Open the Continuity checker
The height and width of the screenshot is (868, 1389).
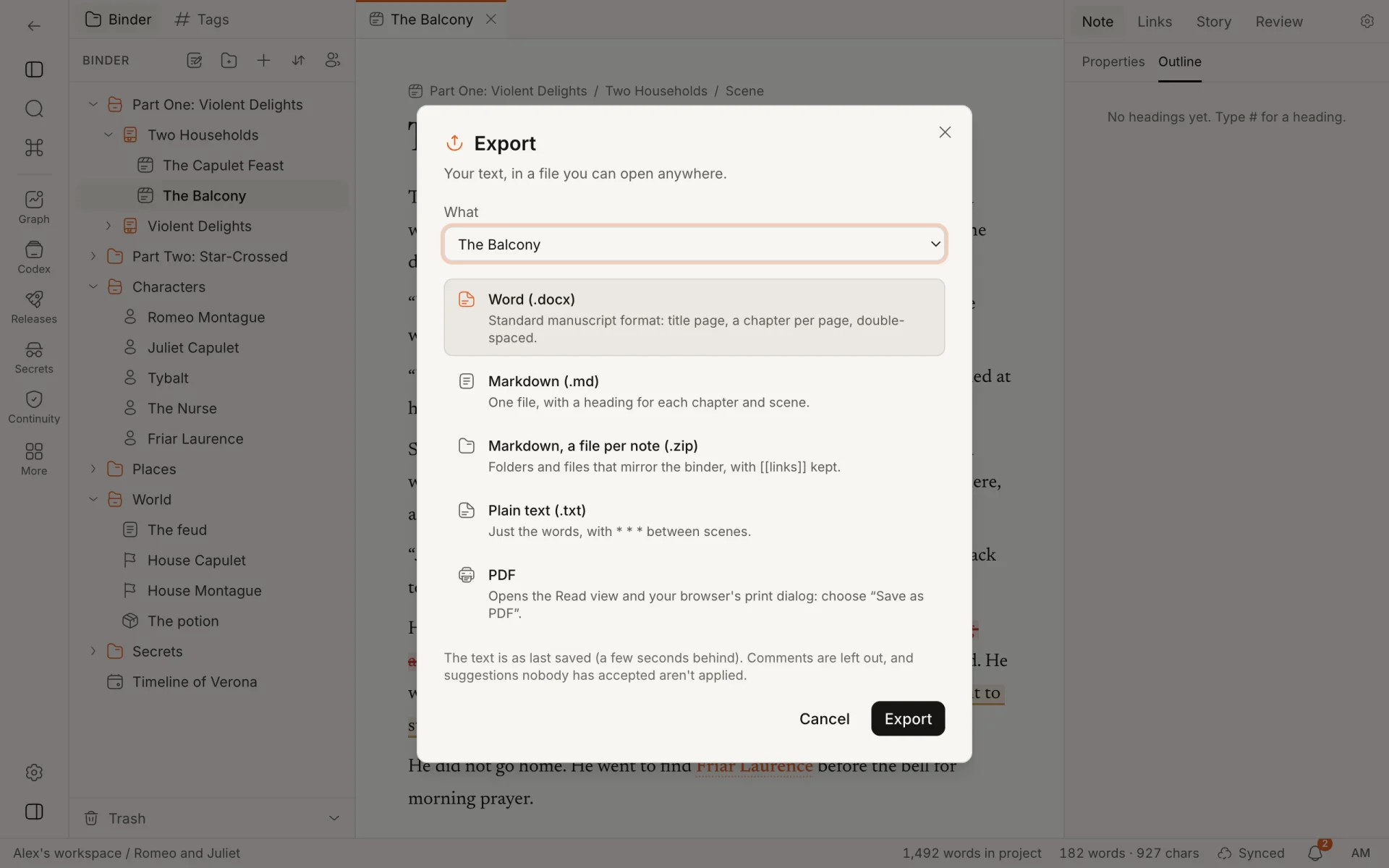[x=34, y=407]
